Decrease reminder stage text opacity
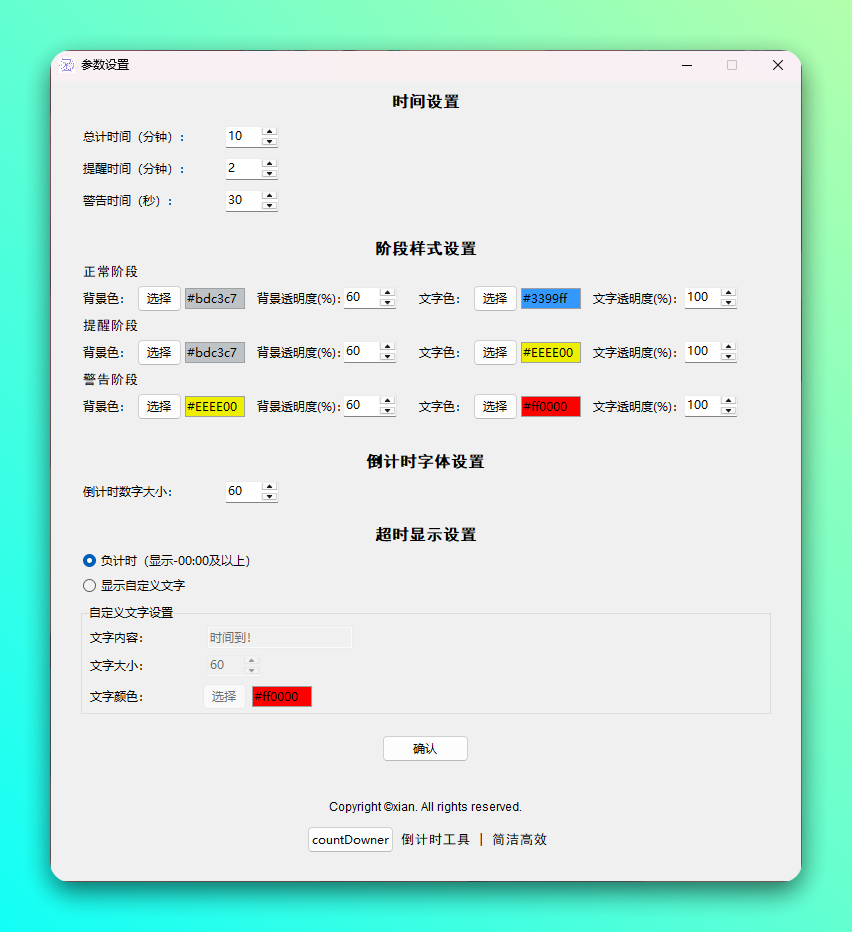 (728, 357)
